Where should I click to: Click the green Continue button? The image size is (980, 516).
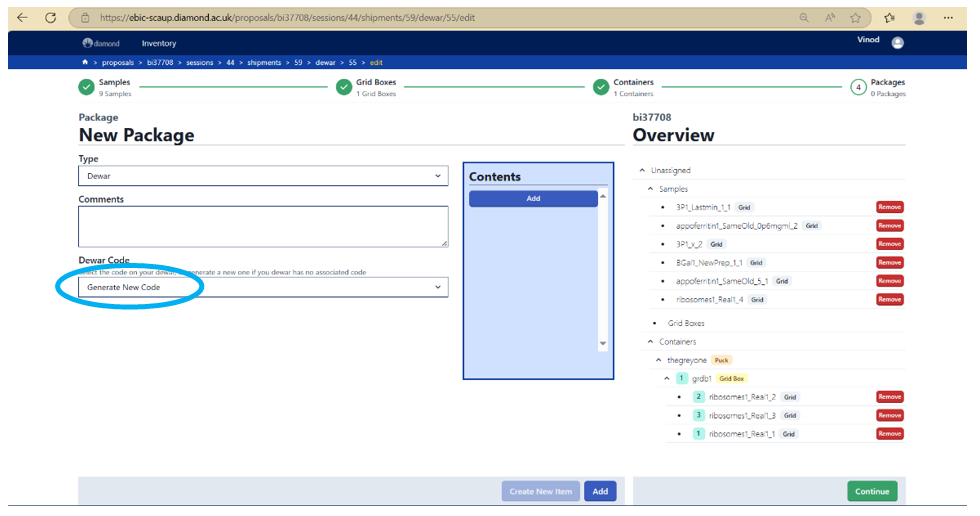pos(872,492)
